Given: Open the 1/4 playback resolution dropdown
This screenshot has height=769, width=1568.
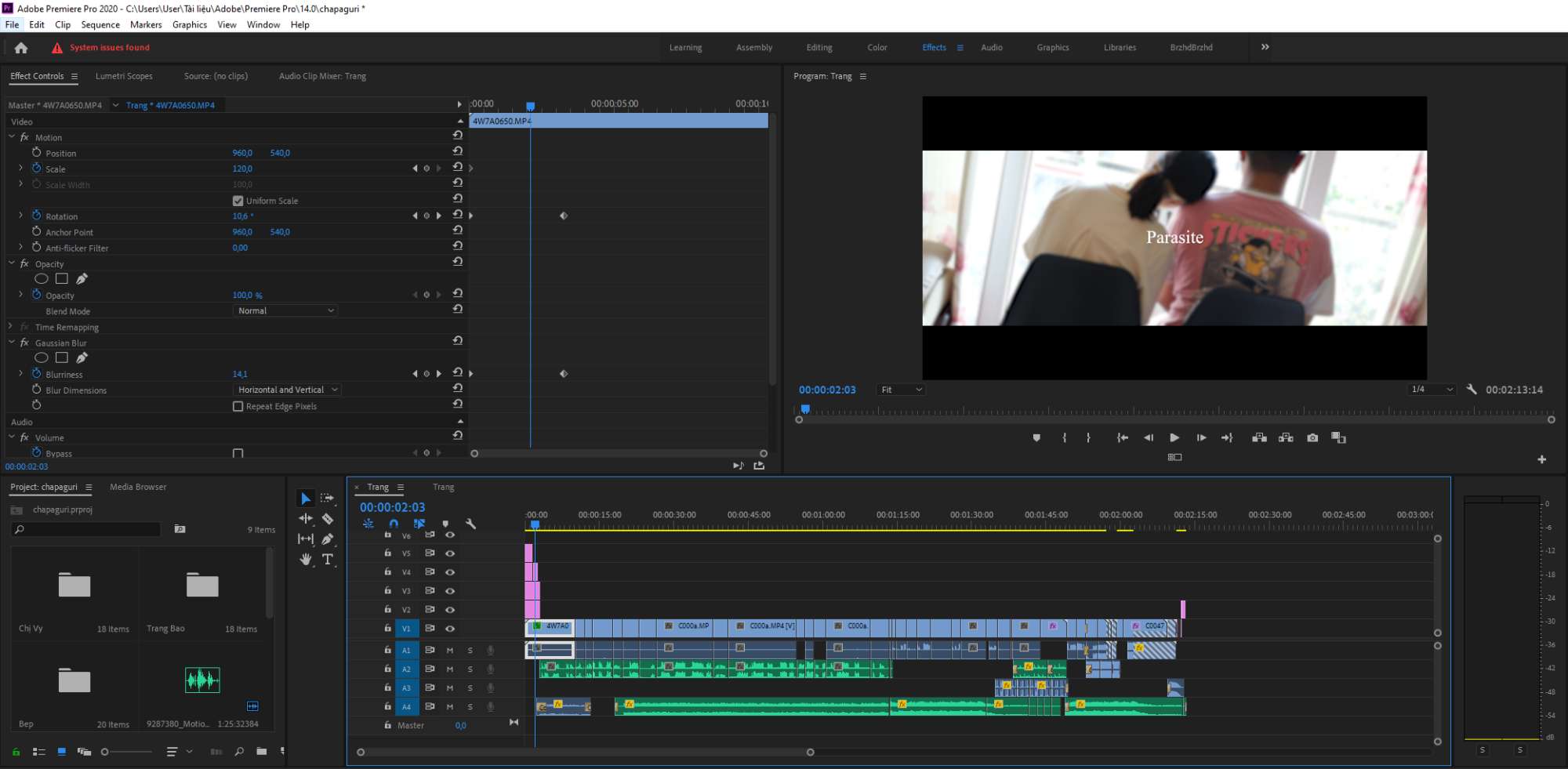Looking at the screenshot, I should (x=1432, y=390).
